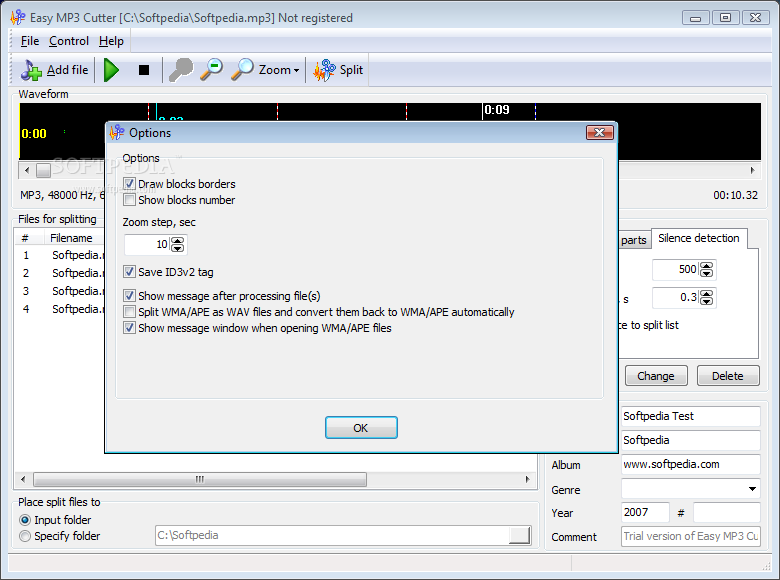
Task: Click the Year field showing 2007
Action: click(645, 512)
